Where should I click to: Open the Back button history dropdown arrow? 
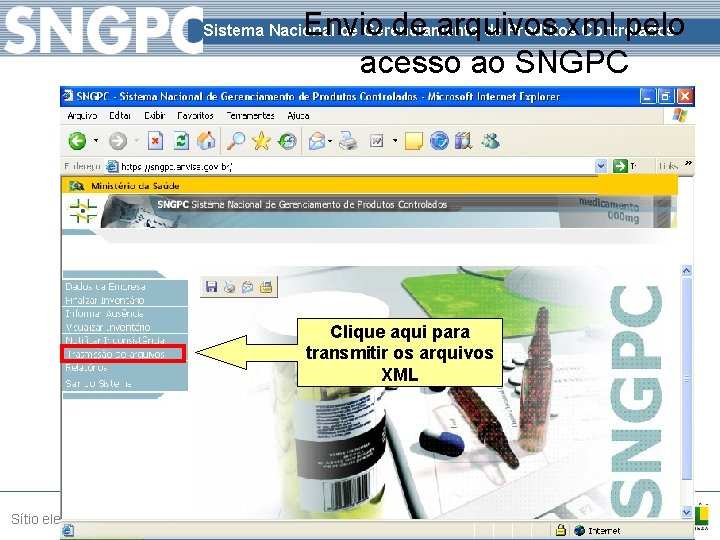(x=96, y=141)
